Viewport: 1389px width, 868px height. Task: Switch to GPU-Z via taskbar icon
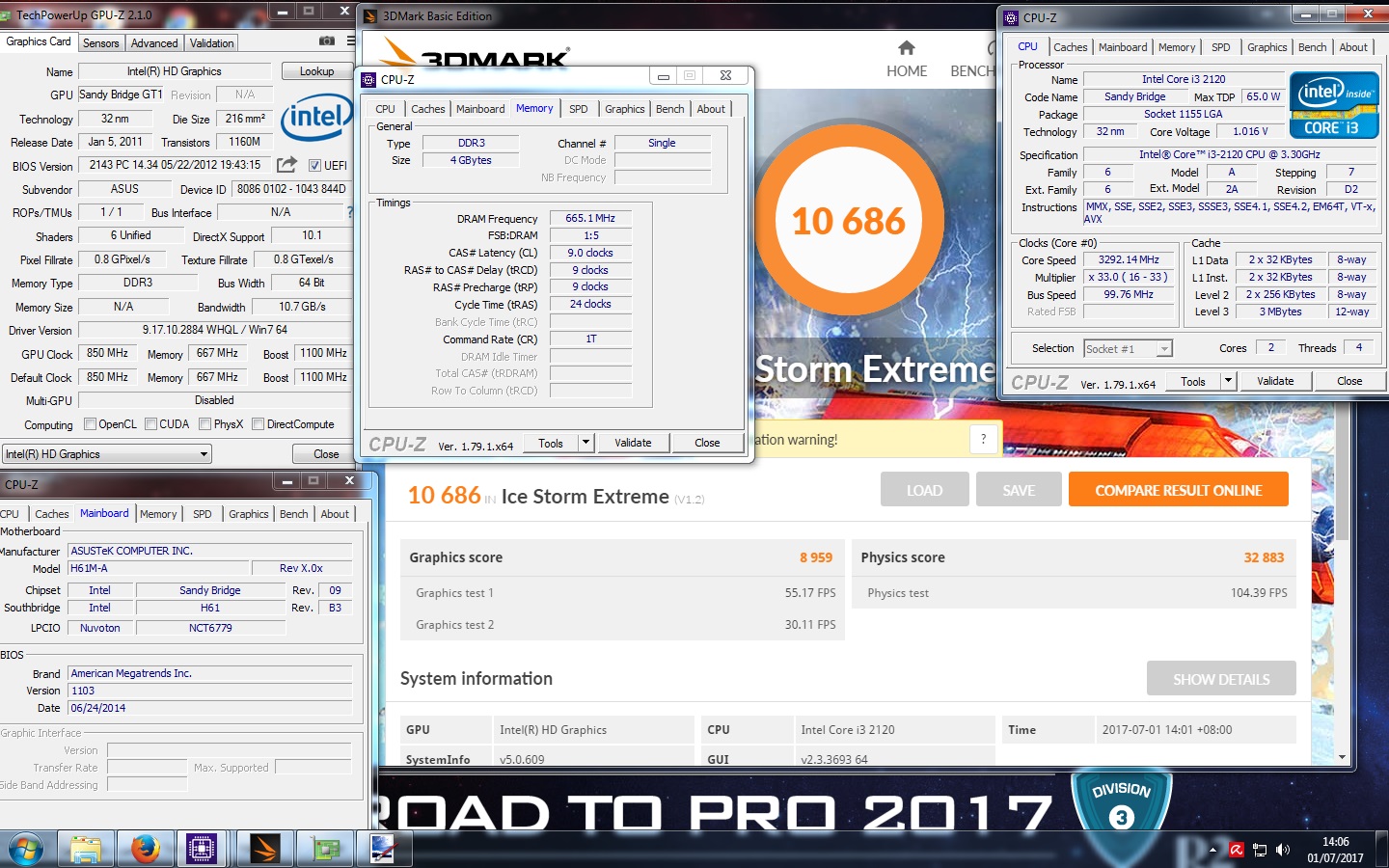click(324, 849)
